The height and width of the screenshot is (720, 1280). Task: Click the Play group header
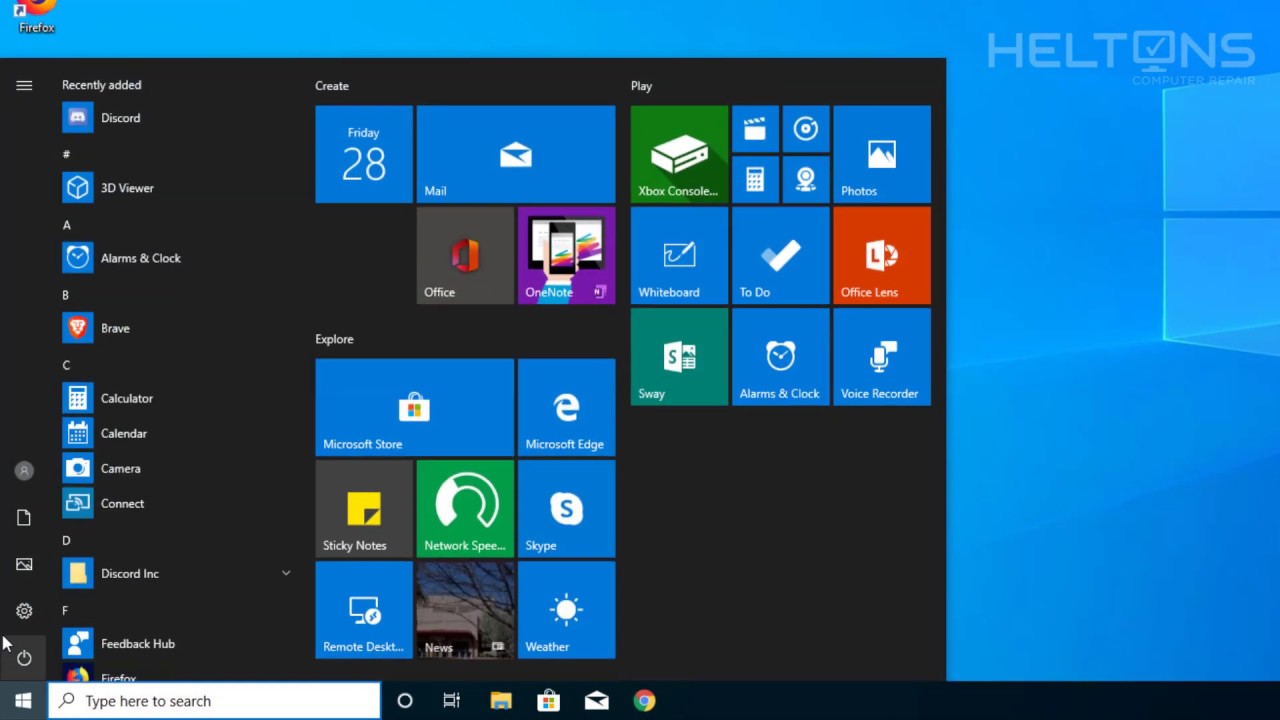tap(641, 86)
